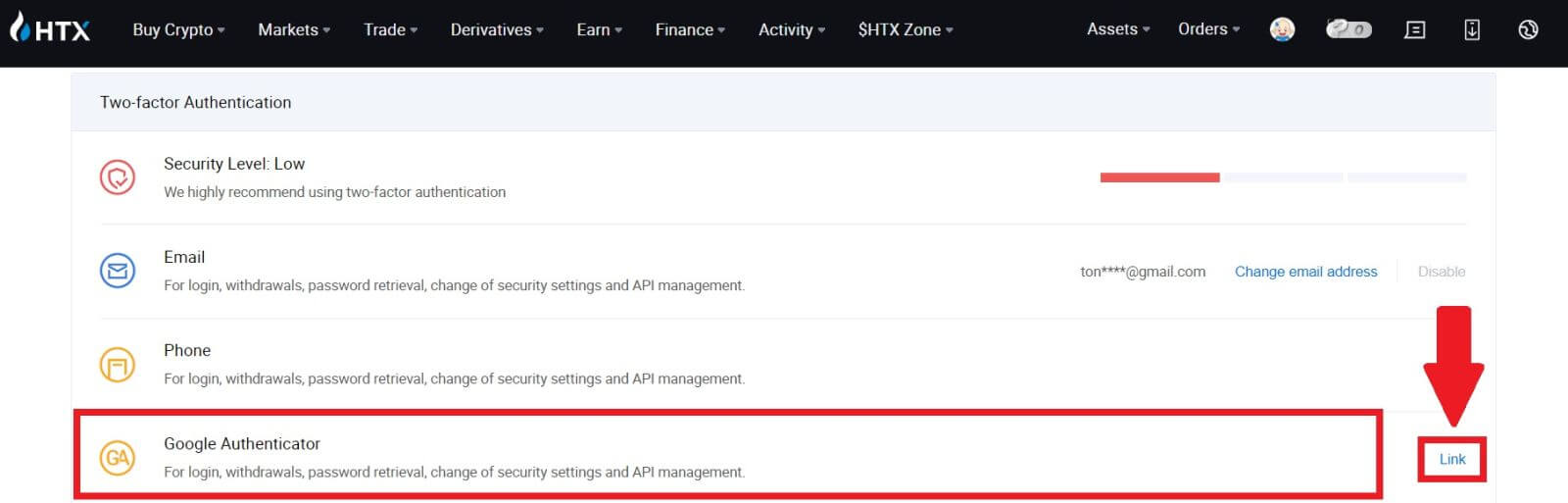Click the app download icon

(x=1471, y=29)
